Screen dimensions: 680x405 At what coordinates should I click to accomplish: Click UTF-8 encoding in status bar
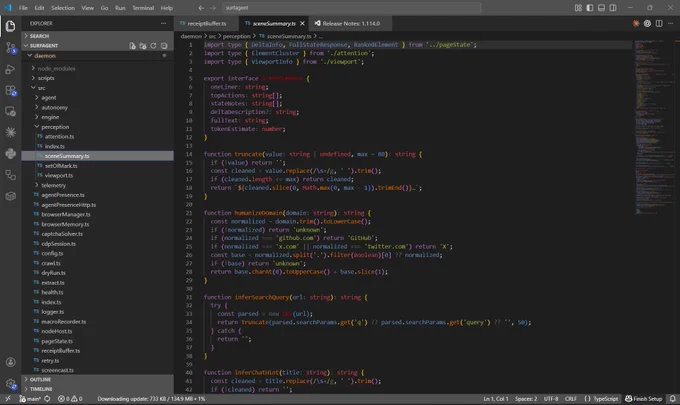[551, 398]
